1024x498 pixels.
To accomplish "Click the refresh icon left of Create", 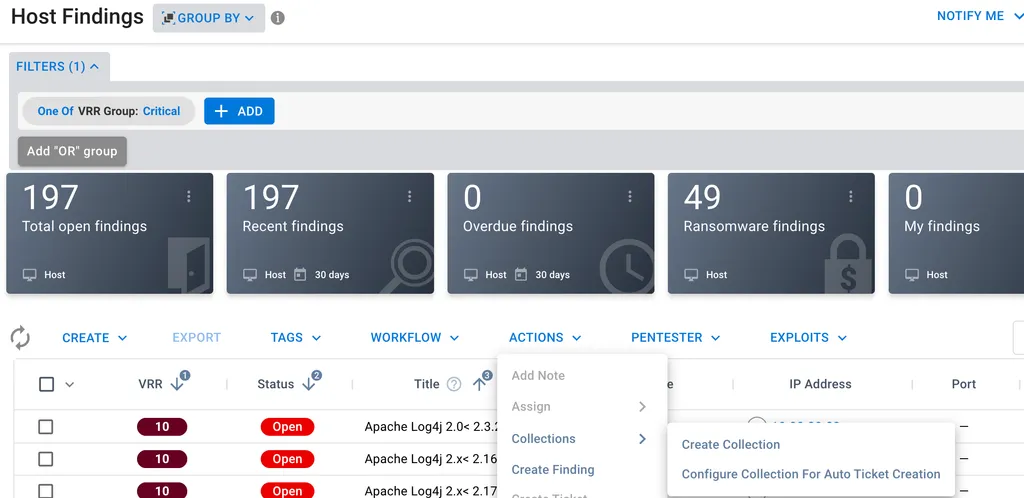I will click(x=20, y=337).
